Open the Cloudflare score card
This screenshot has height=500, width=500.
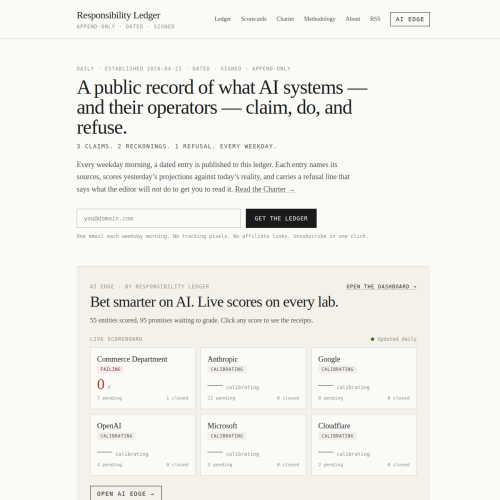[364, 445]
